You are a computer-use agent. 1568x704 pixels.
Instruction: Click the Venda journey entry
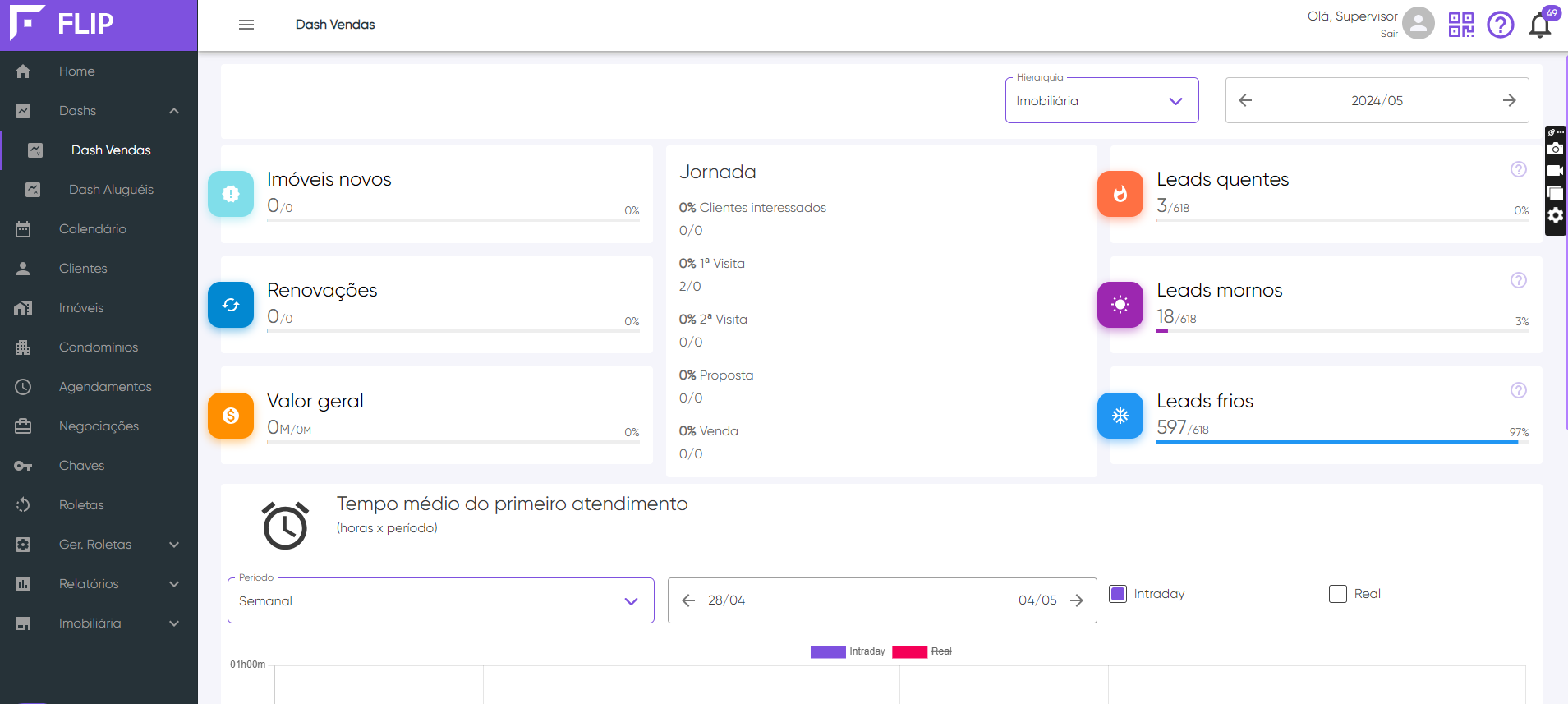708,431
